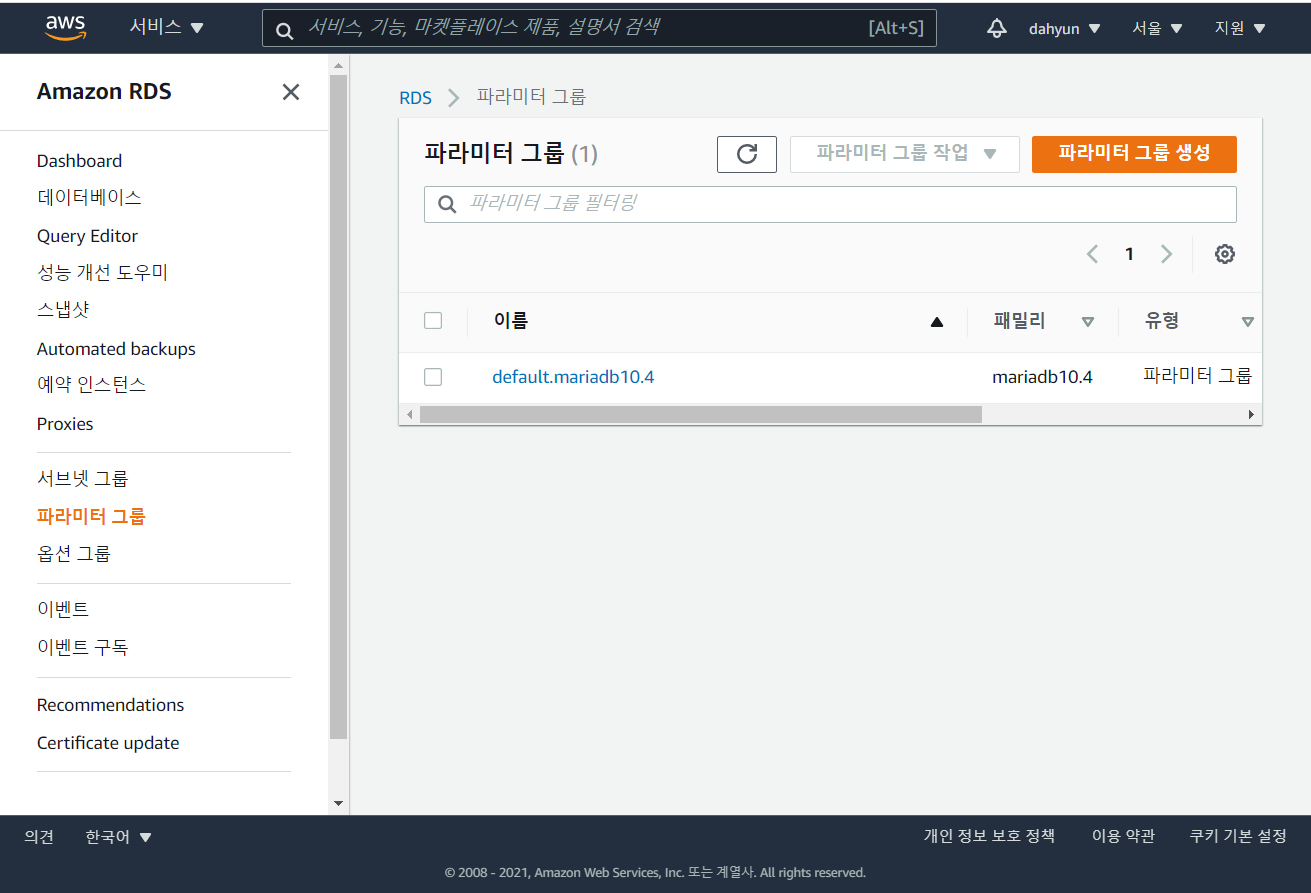Open Proxies in sidebar
Viewport: 1311px width, 893px height.
[65, 424]
